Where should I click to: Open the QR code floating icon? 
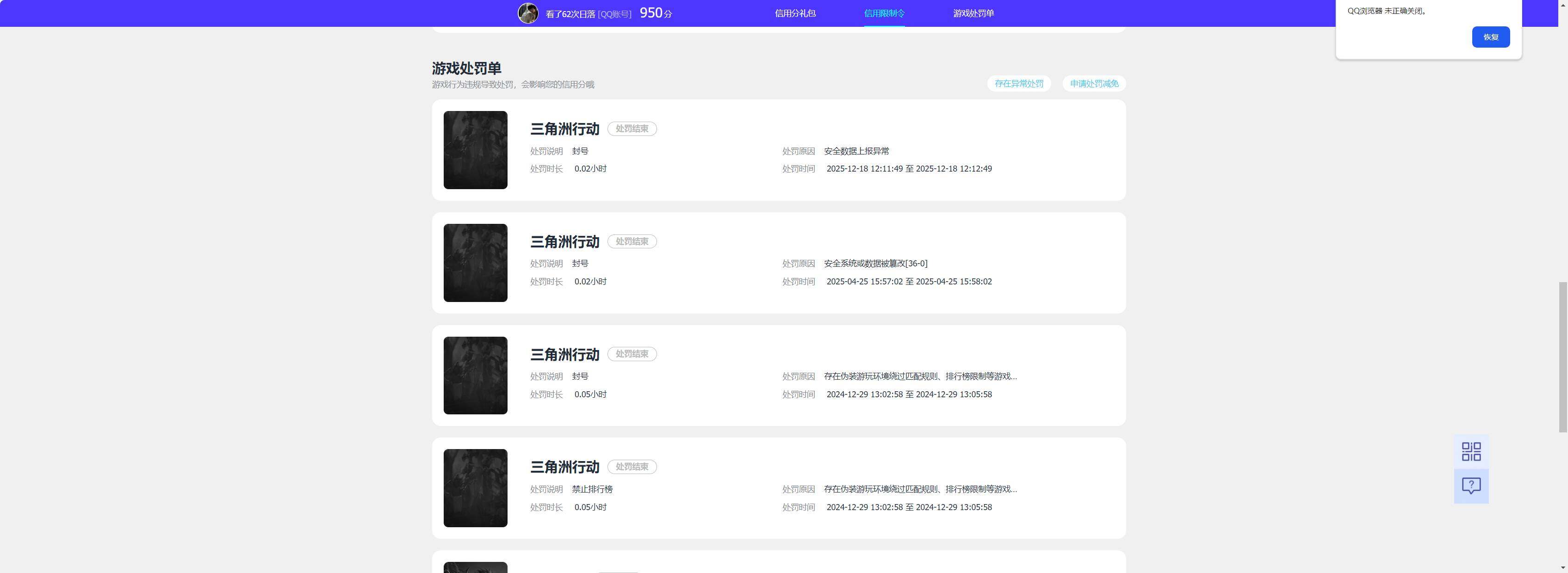click(x=1471, y=451)
